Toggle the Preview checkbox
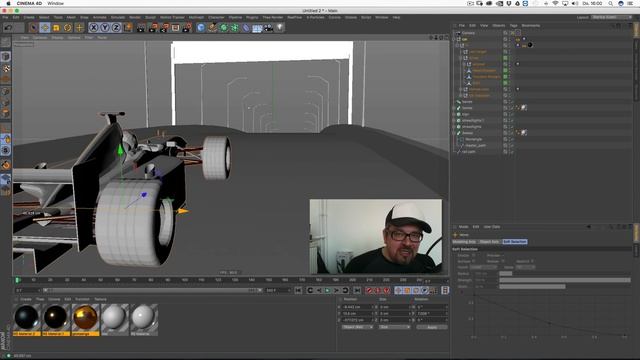 click(503, 256)
